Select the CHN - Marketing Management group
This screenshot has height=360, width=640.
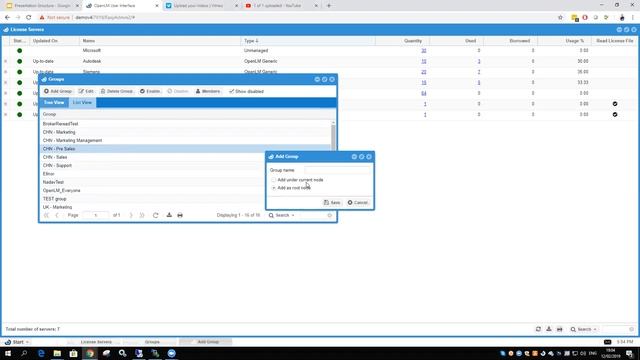click(x=186, y=140)
